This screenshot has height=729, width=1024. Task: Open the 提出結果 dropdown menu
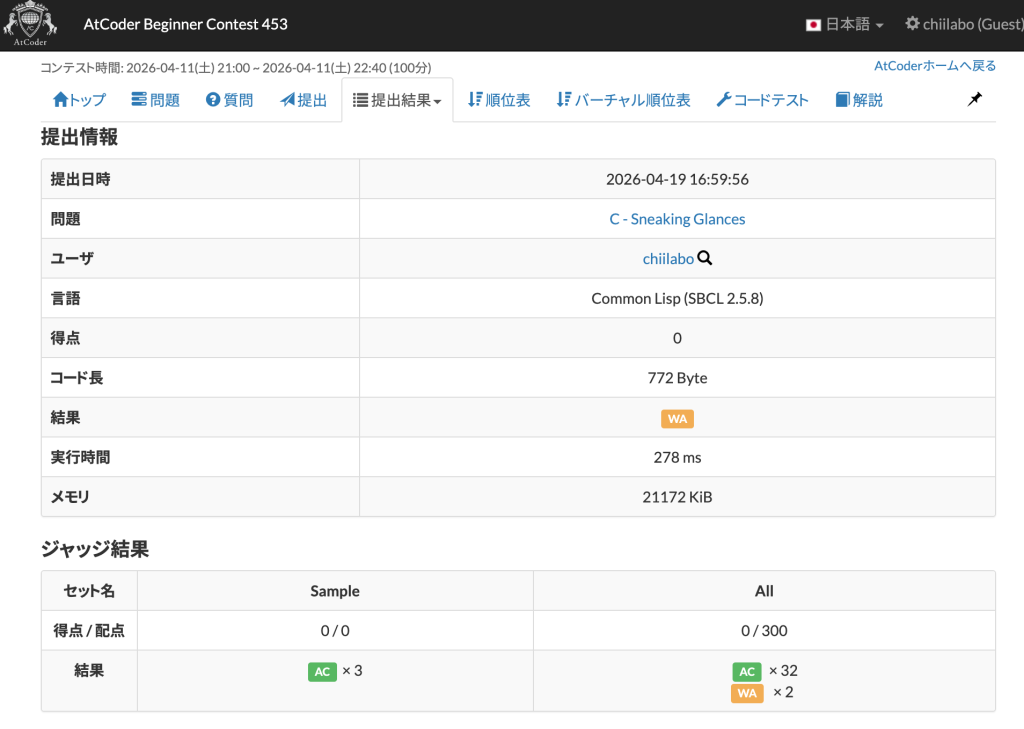click(394, 99)
